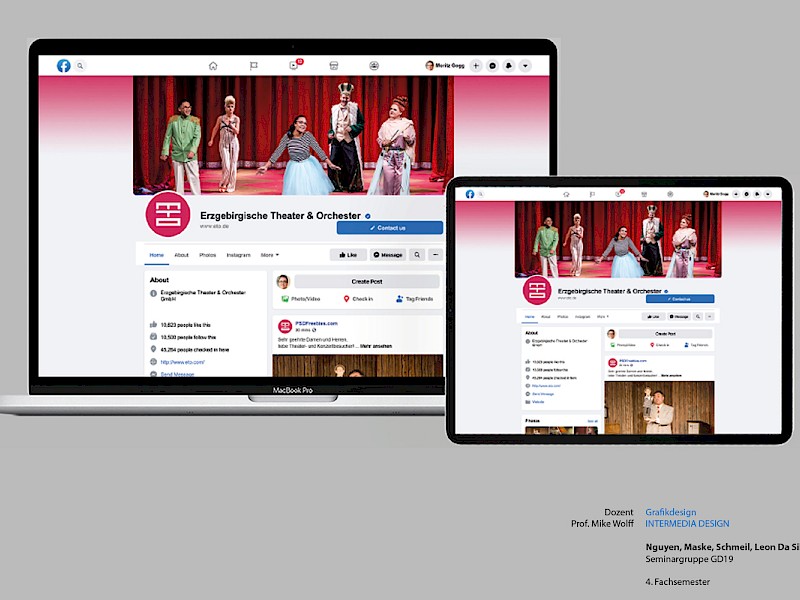This screenshot has height=600, width=800.
Task: Click the round ETO page logo on tablet
Action: pyautogui.click(x=537, y=290)
